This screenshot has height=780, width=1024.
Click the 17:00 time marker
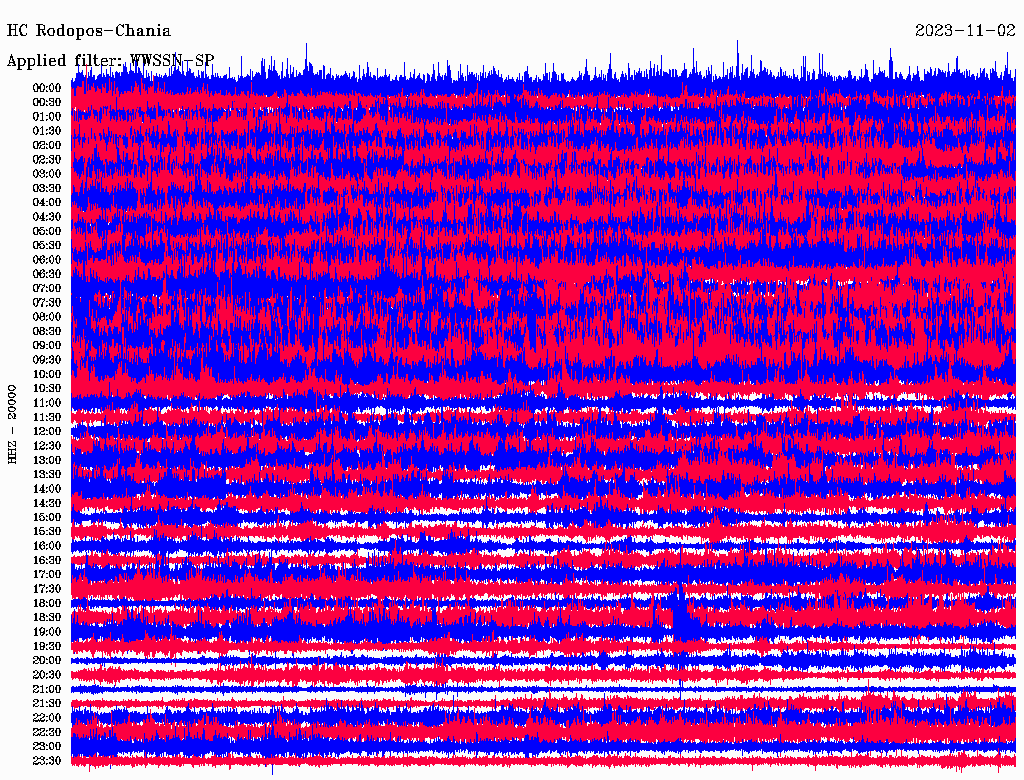pos(47,575)
